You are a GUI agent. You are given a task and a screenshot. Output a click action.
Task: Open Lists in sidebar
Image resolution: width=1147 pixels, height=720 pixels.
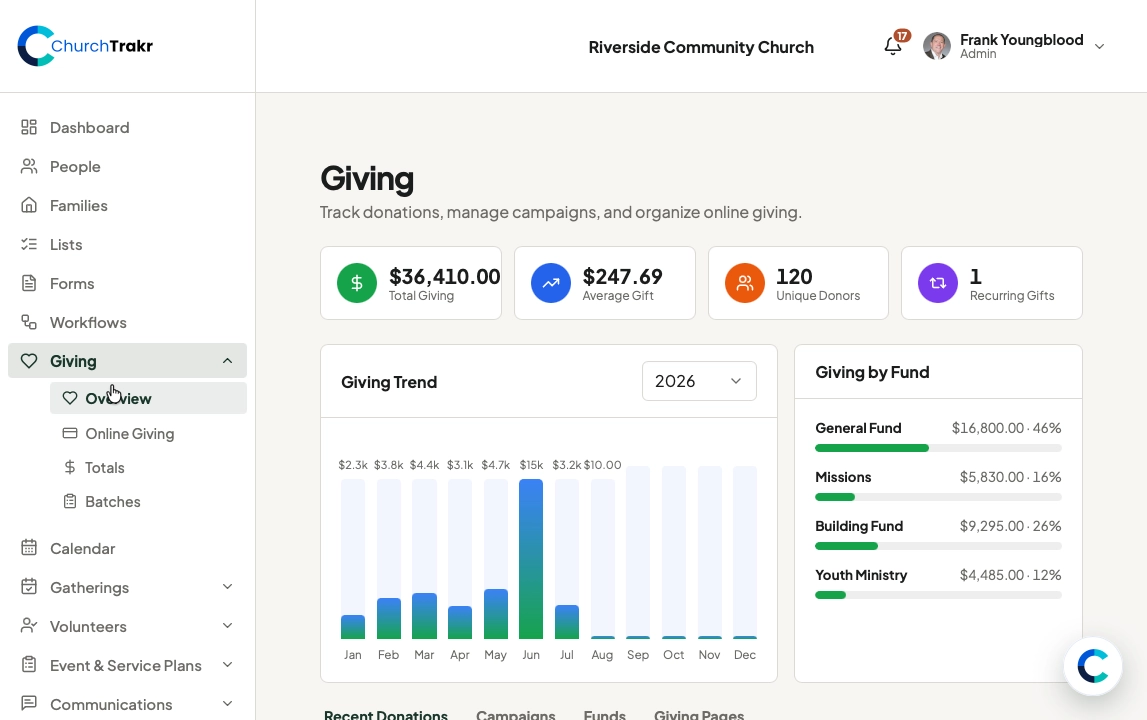pyautogui.click(x=66, y=244)
